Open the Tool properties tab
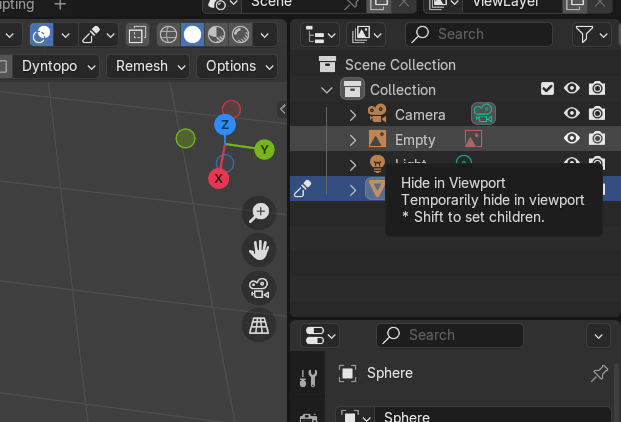Screen dimensions: 621x422 coord(308,378)
